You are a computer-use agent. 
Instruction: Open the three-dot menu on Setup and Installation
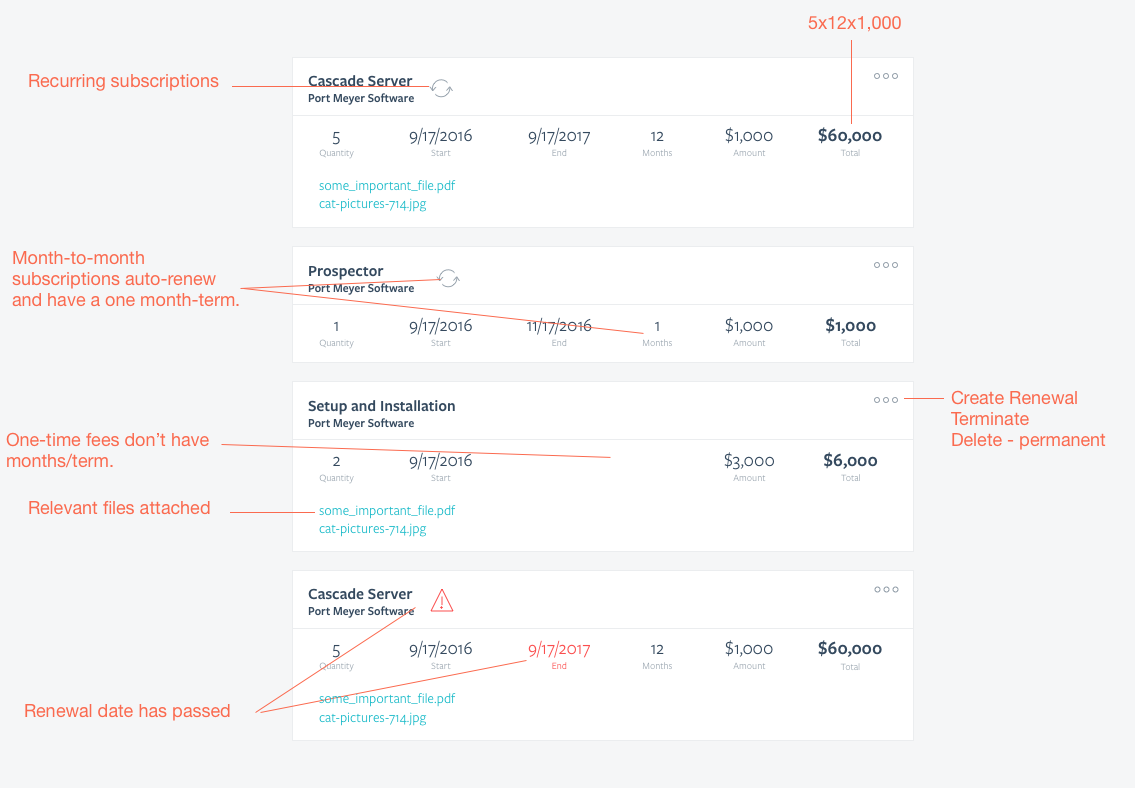coord(884,399)
